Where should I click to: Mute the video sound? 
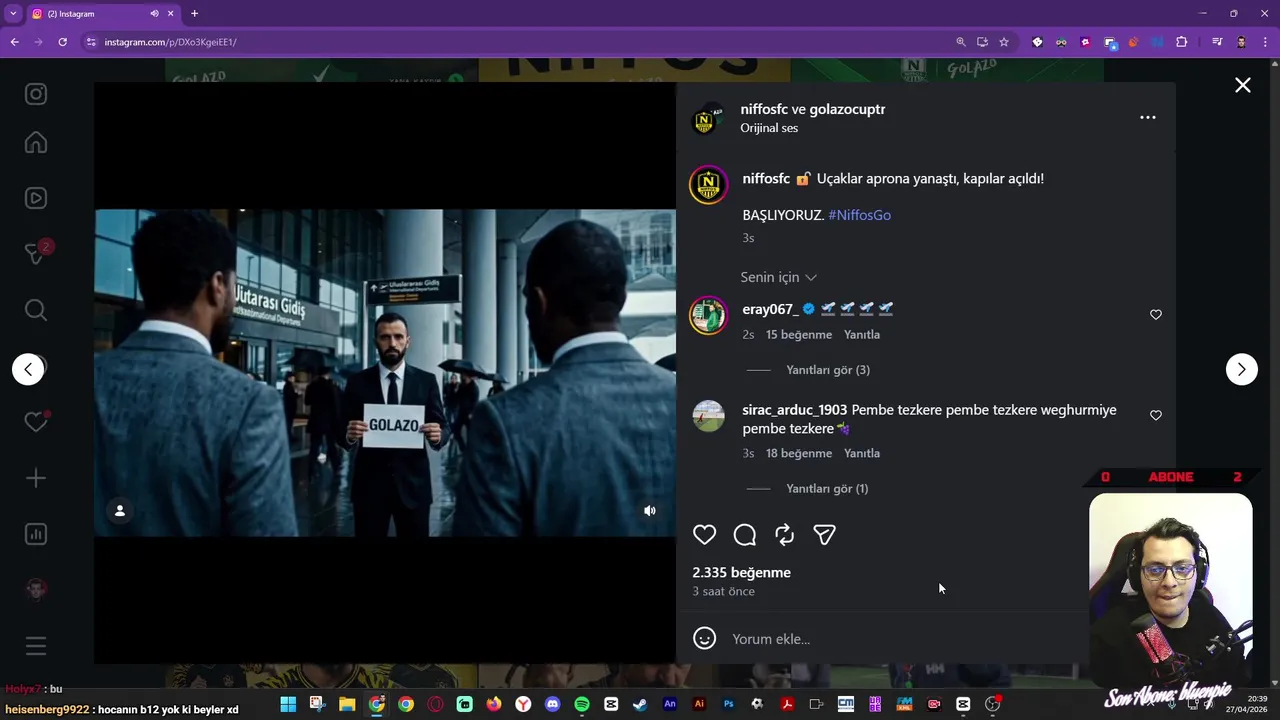pos(650,511)
